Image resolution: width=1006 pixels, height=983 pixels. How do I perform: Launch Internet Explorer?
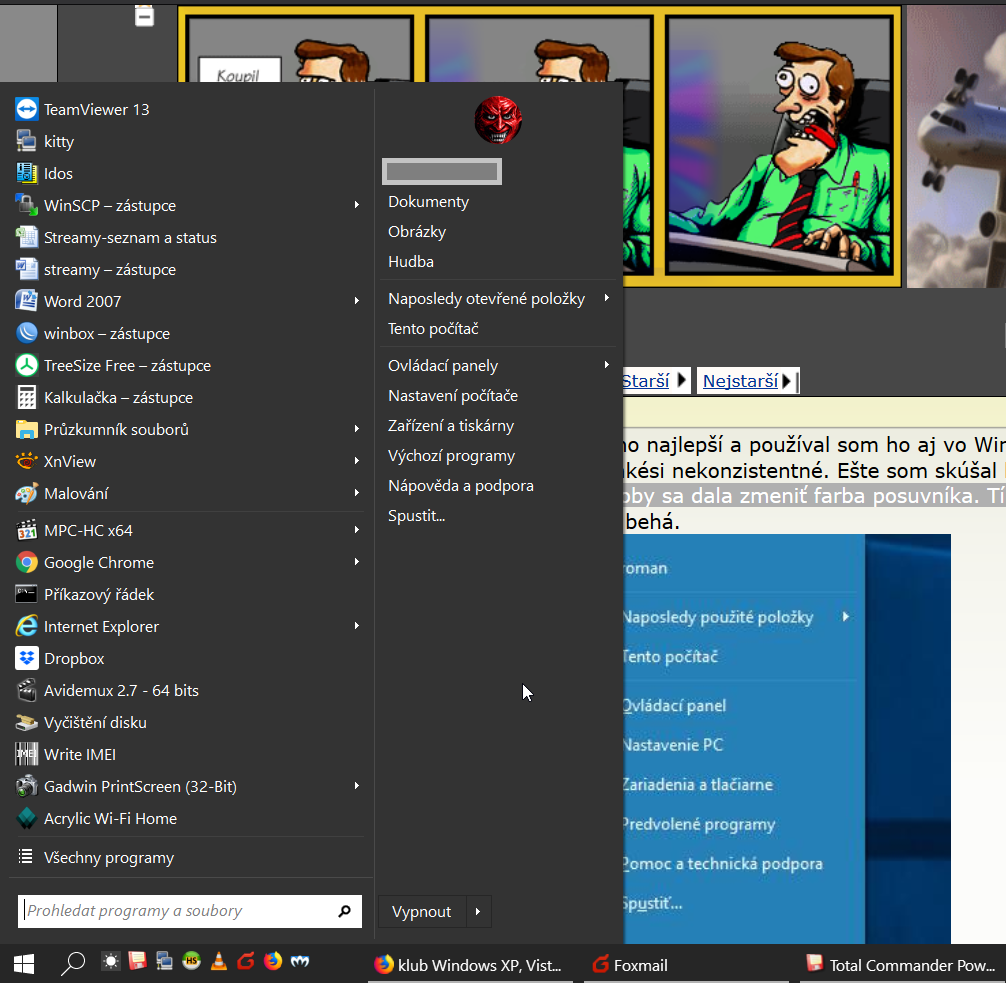click(188, 626)
